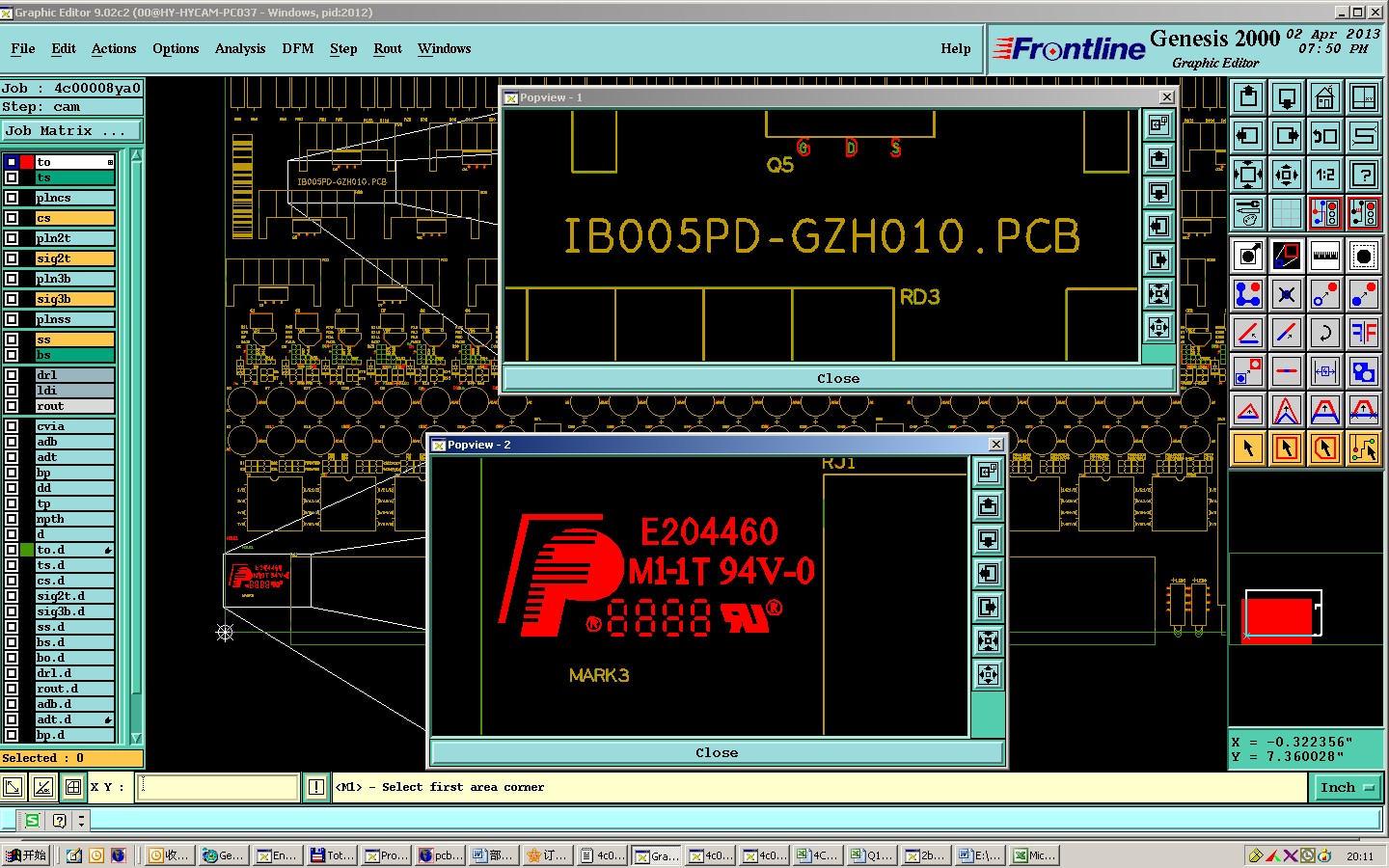Click the green color swatch of layer to.d
This screenshot has height=868, width=1389.
click(x=27, y=550)
